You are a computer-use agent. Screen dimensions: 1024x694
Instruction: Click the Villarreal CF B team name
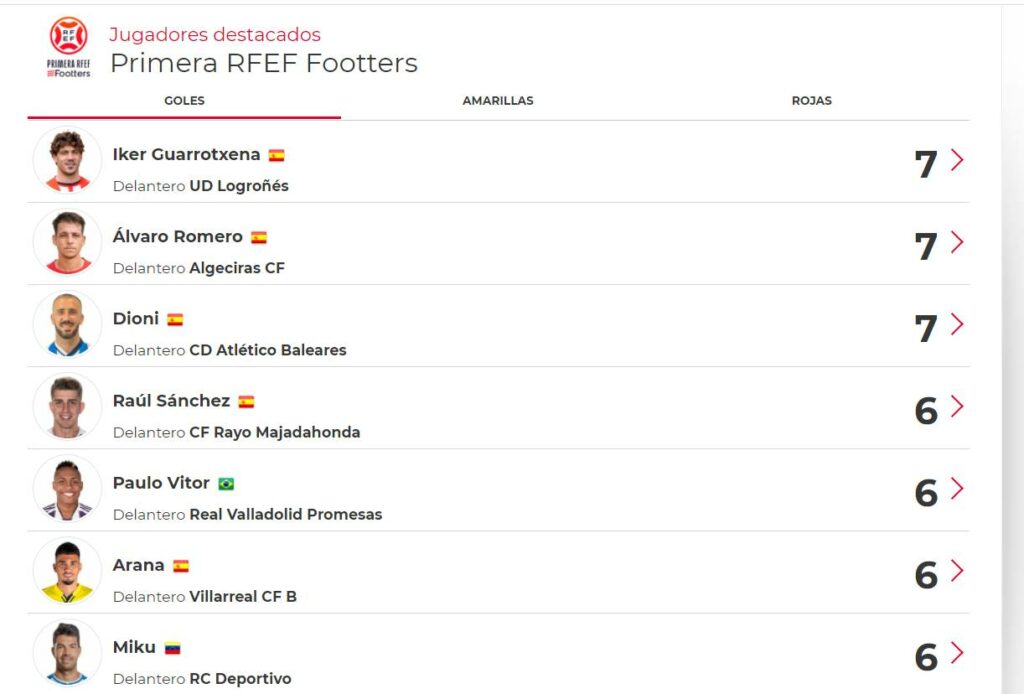[x=243, y=597]
